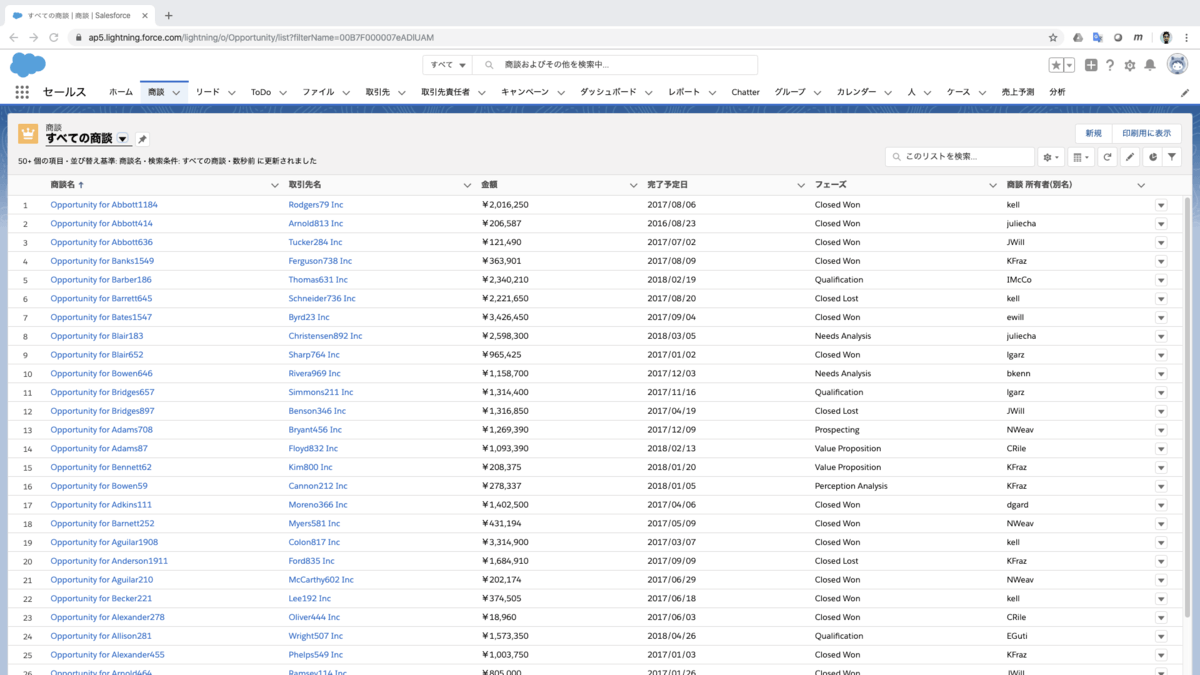Open the global actions plus icon
The image size is (1200, 675).
click(1091, 65)
